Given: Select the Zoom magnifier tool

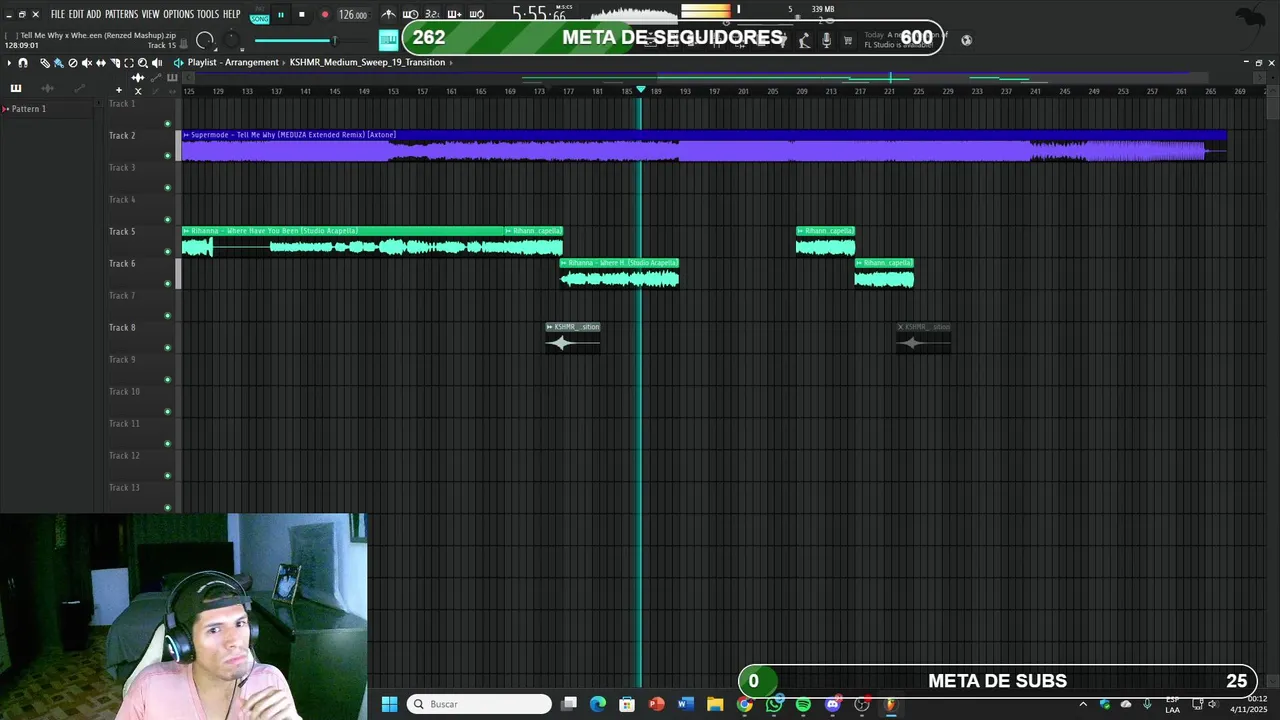Looking at the screenshot, I should click(x=143, y=63).
